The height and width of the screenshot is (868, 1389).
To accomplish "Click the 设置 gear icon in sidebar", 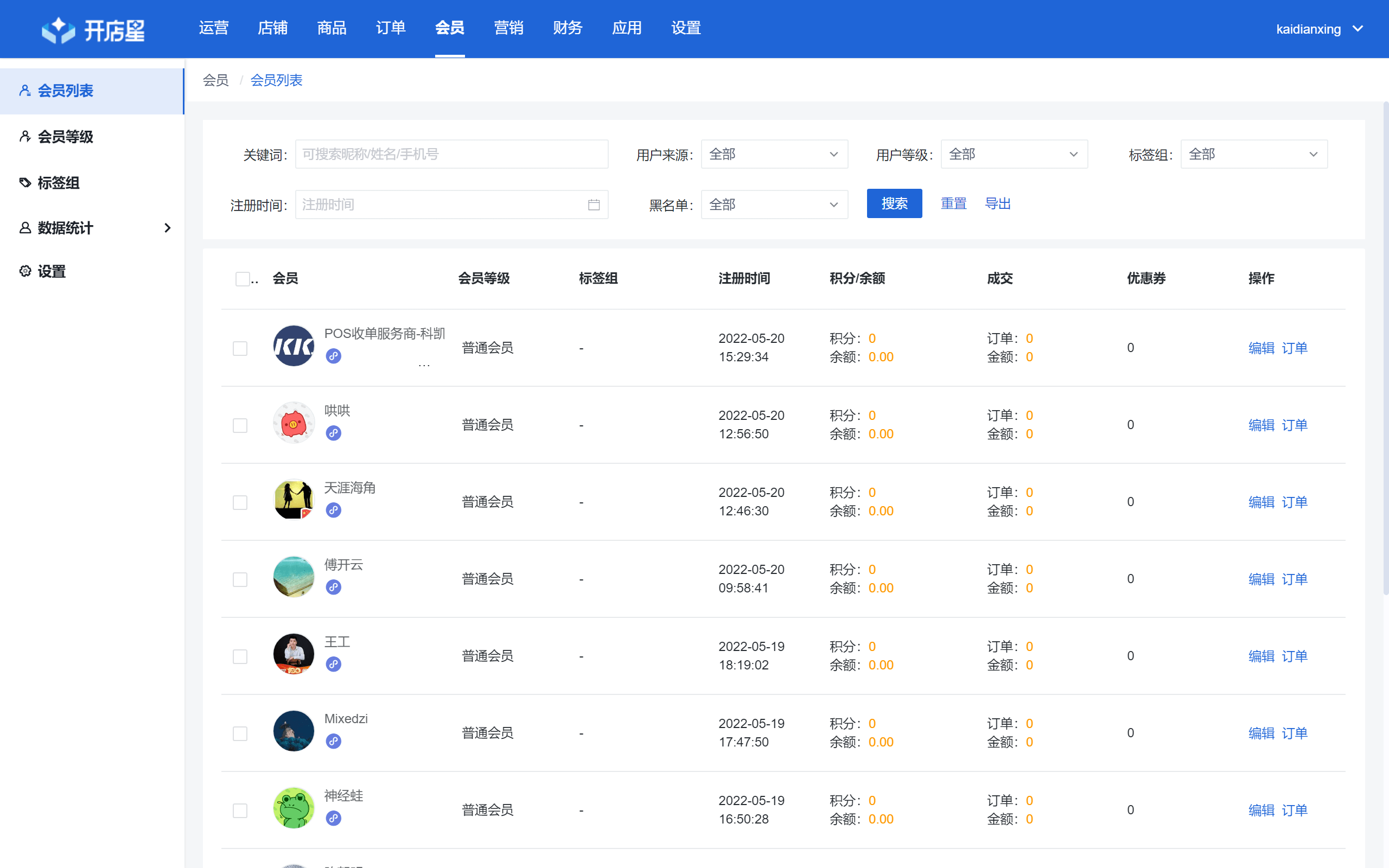I will [x=26, y=271].
